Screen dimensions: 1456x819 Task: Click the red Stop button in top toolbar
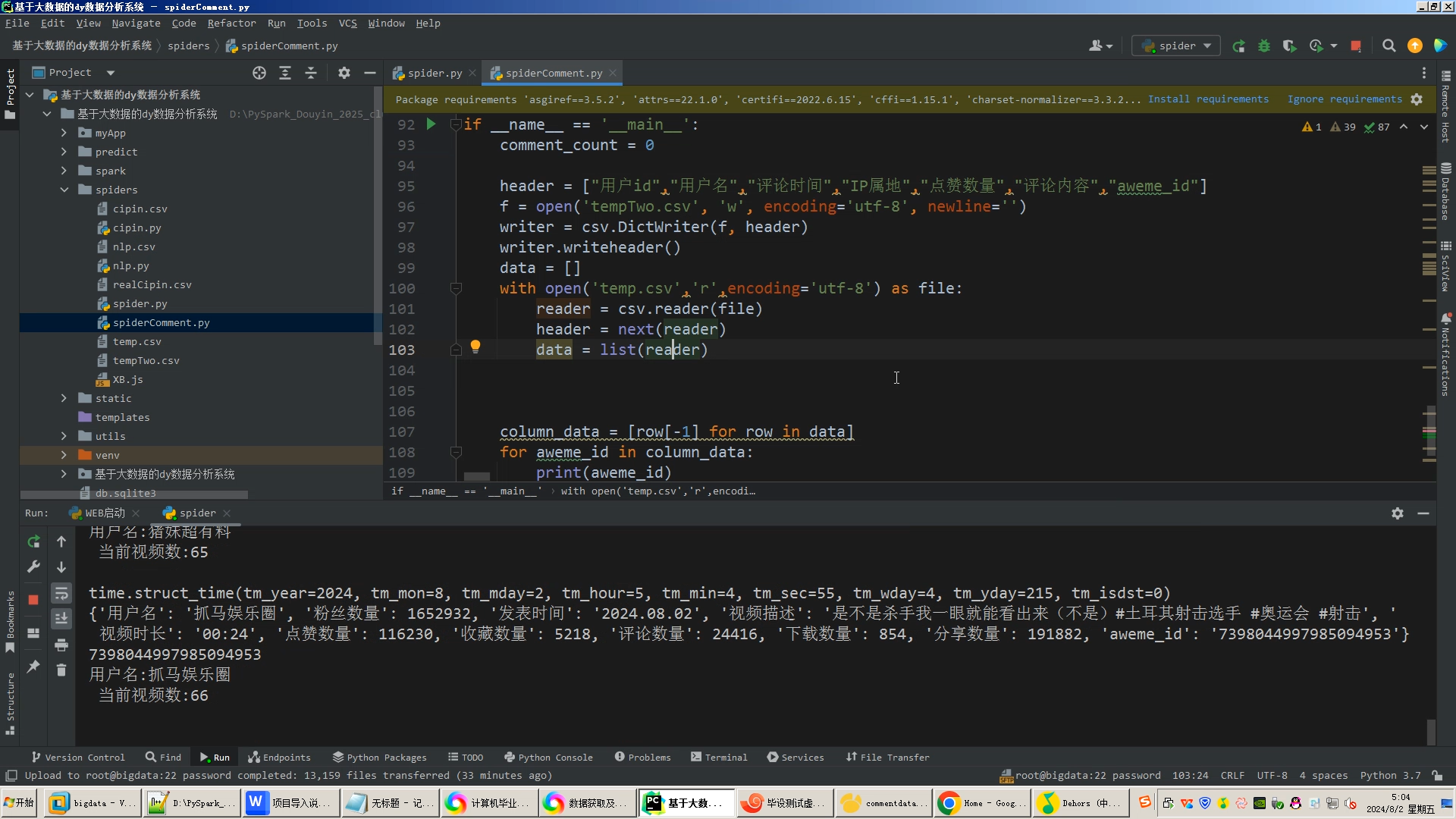(1355, 46)
